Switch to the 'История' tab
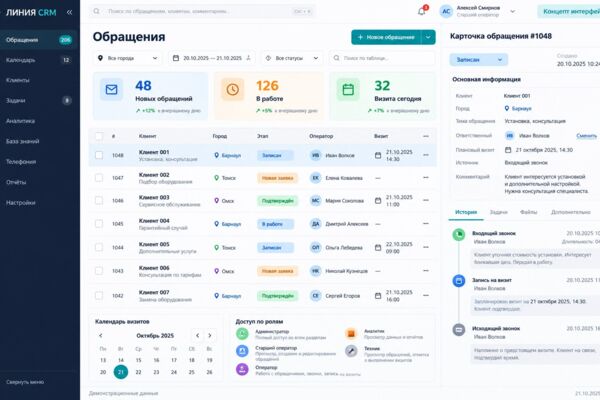 coord(466,212)
